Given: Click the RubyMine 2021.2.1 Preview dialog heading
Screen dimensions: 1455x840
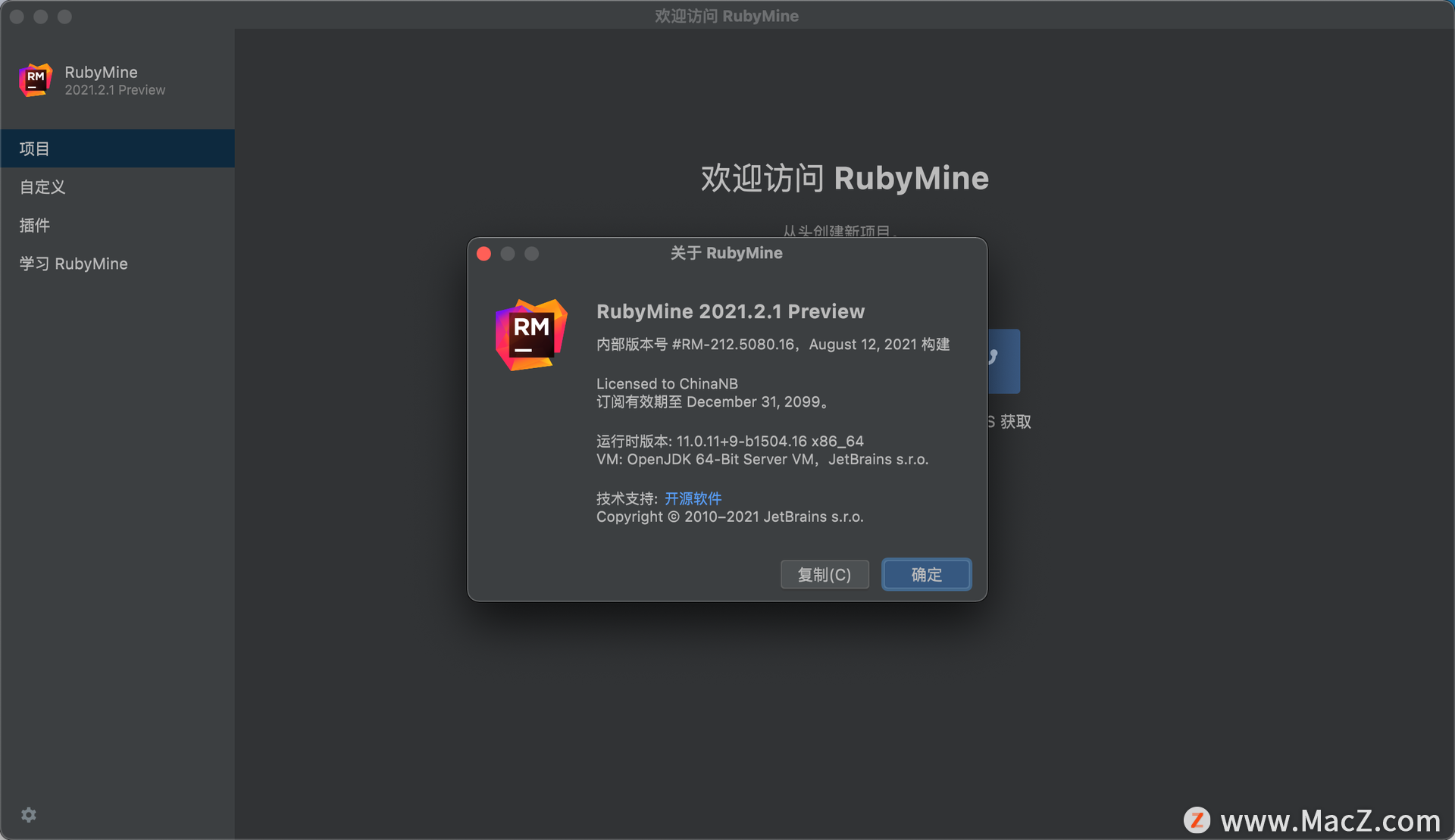Looking at the screenshot, I should tap(731, 311).
